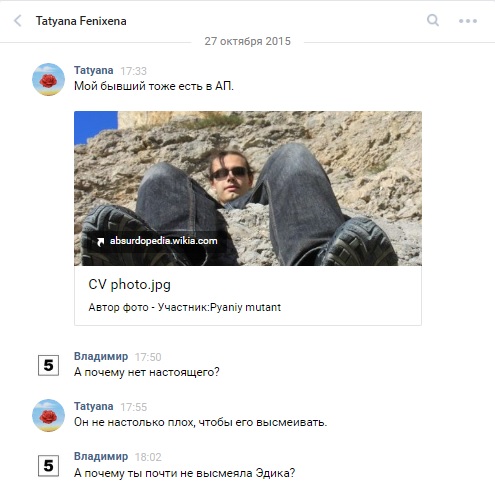The width and height of the screenshot is (495, 483).
Task: Select message 'Он не настолько плох, чтобы его высмеивать.'
Action: tap(201, 422)
